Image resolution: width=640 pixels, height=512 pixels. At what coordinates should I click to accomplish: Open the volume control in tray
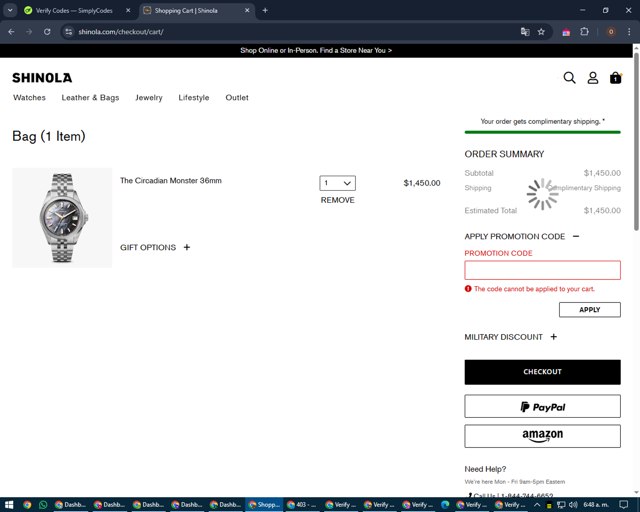(x=573, y=505)
